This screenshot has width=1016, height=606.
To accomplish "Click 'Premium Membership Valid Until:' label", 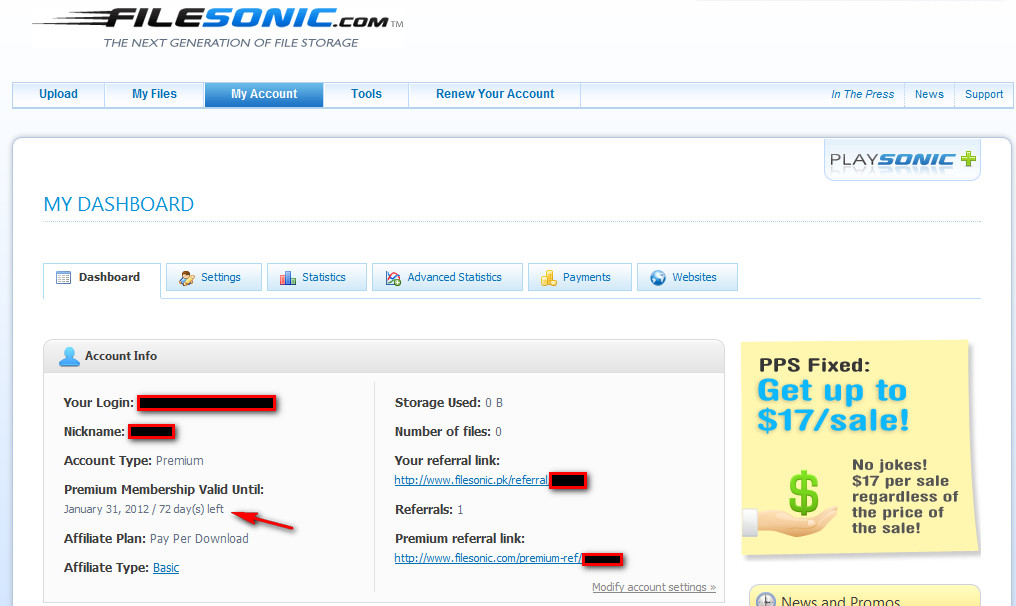I will pos(164,490).
